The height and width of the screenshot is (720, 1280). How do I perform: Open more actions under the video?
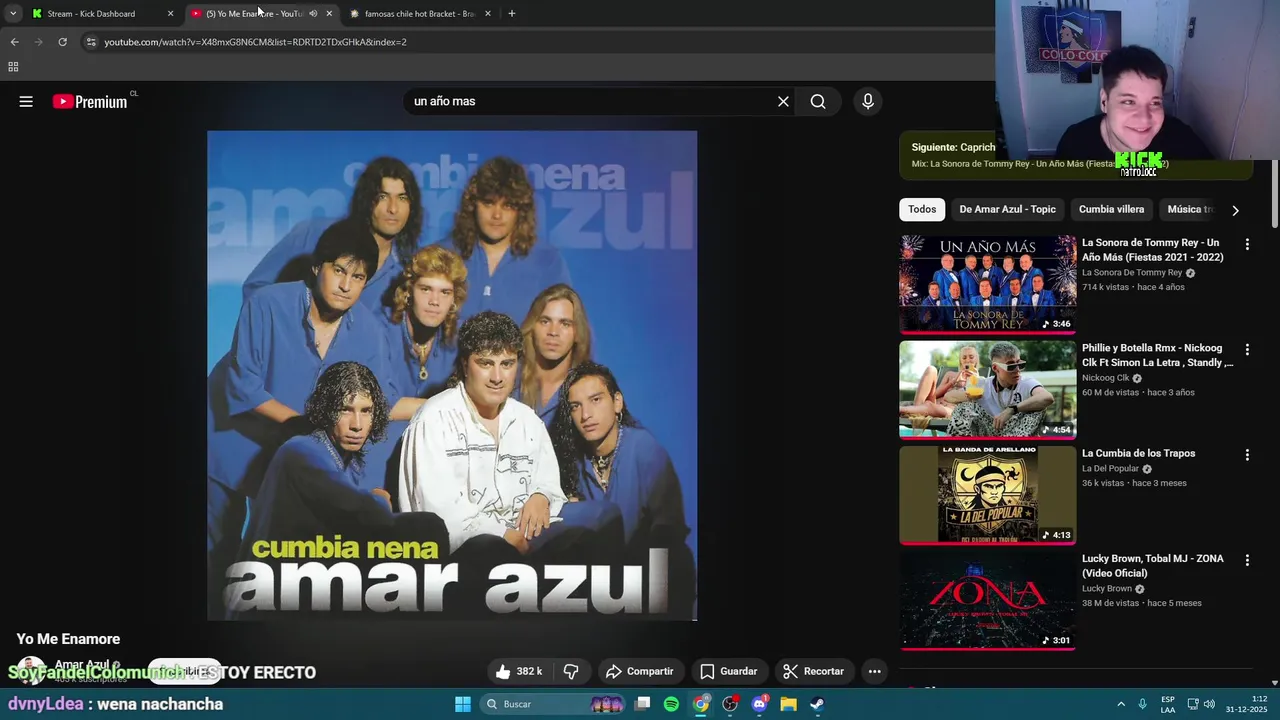click(x=874, y=671)
